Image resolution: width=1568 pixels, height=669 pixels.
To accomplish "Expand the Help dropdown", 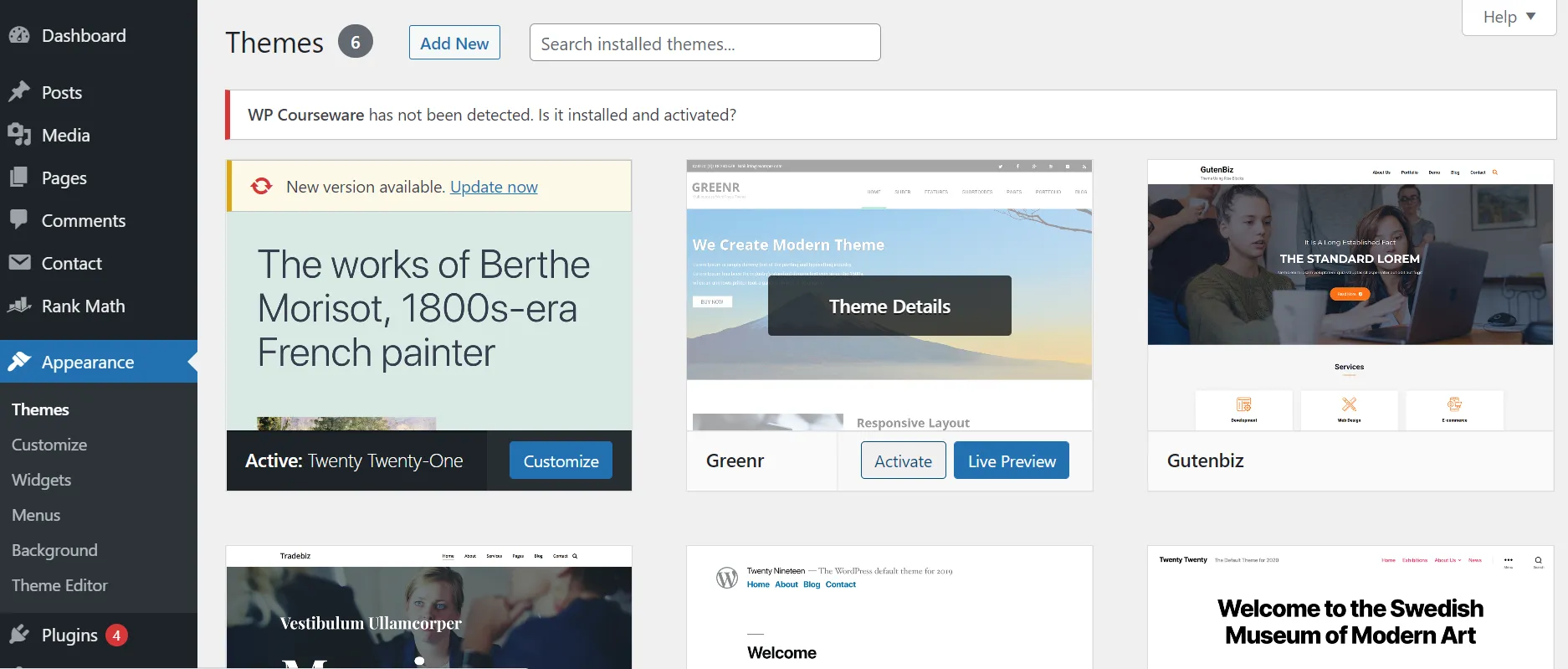I will (1509, 17).
